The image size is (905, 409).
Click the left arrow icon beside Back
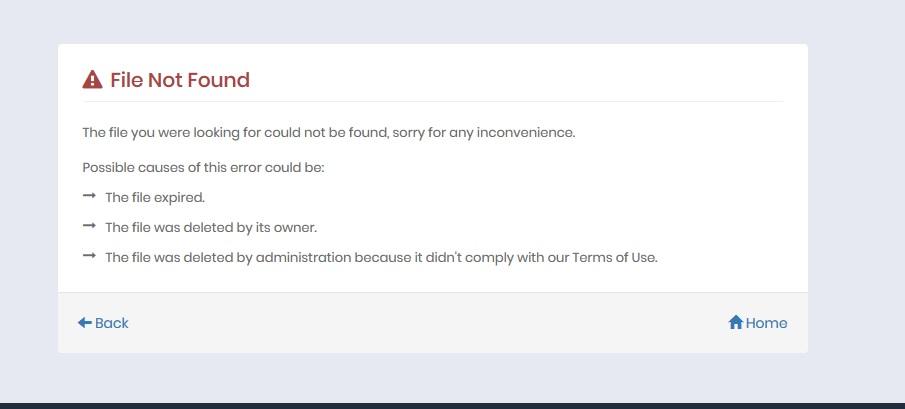pyautogui.click(x=85, y=322)
